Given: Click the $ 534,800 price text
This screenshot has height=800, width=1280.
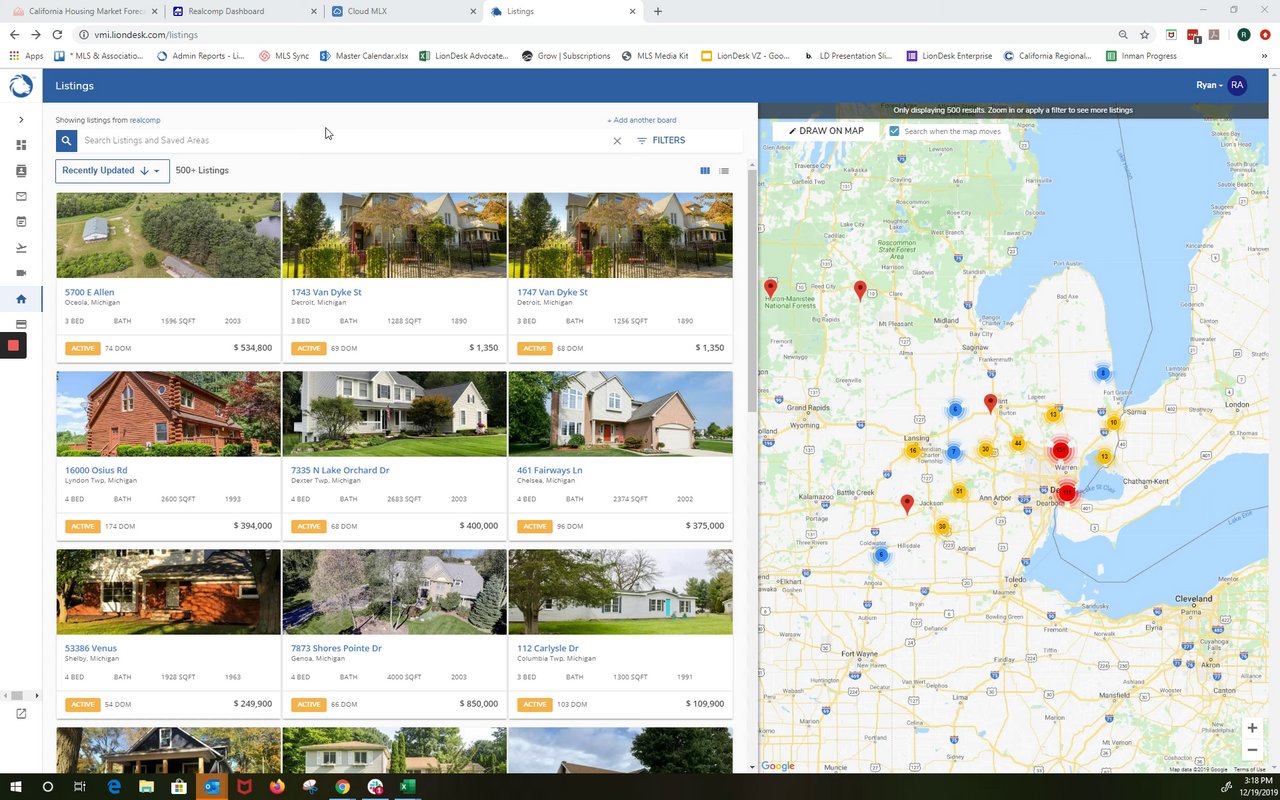Looking at the screenshot, I should (253, 348).
